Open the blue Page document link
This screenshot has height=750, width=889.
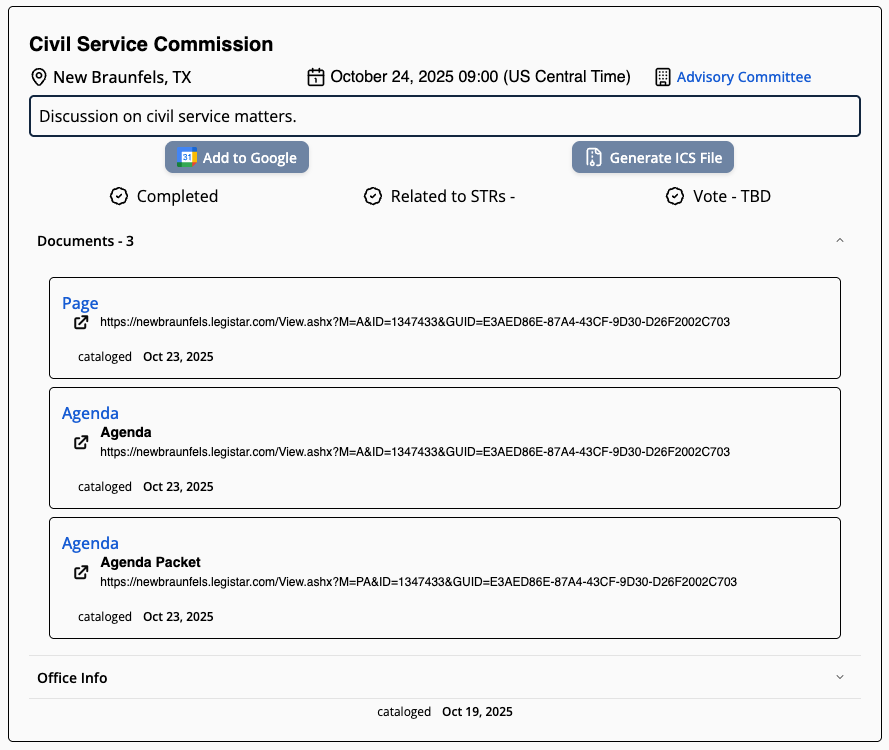point(80,303)
